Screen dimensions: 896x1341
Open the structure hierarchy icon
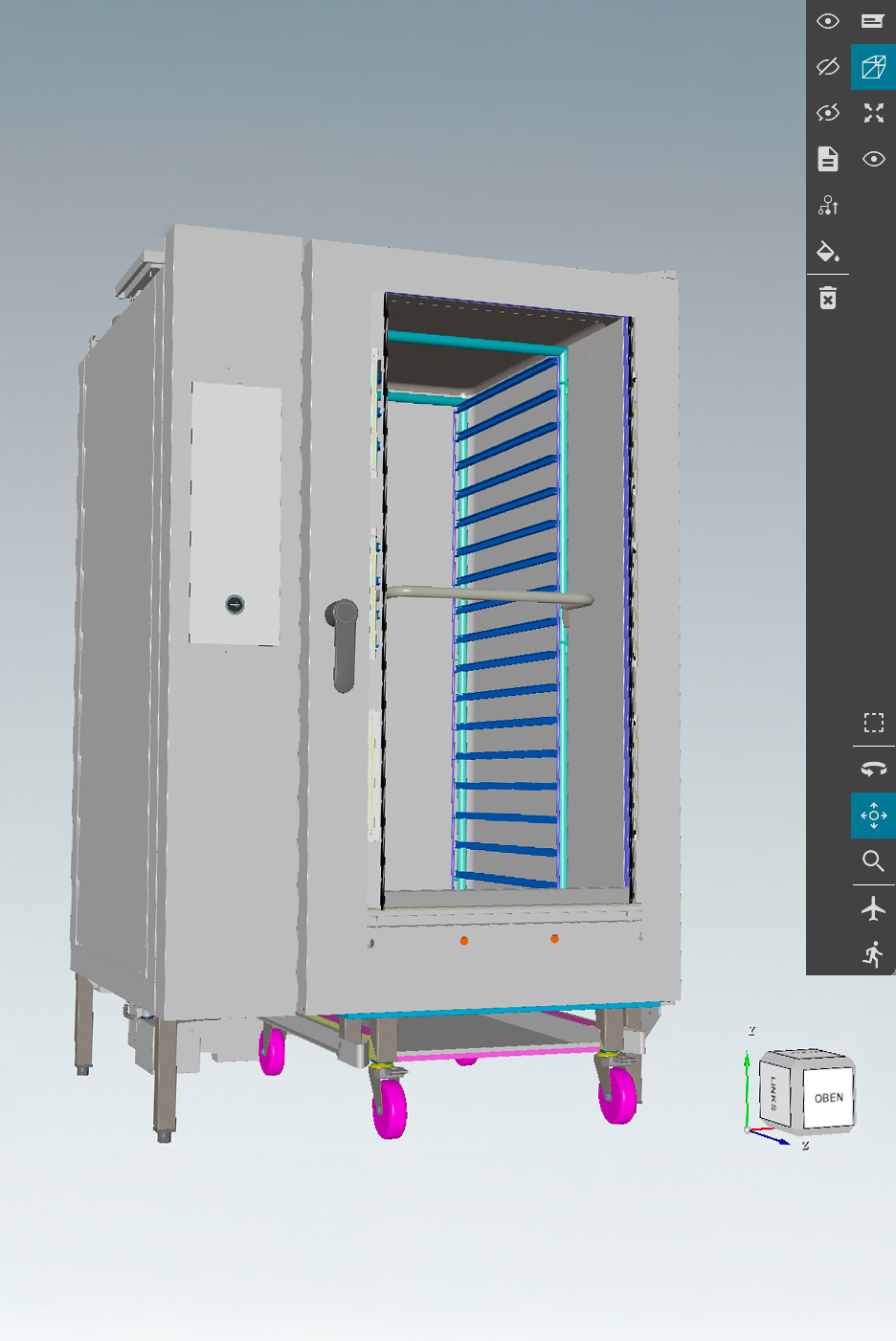coord(828,205)
